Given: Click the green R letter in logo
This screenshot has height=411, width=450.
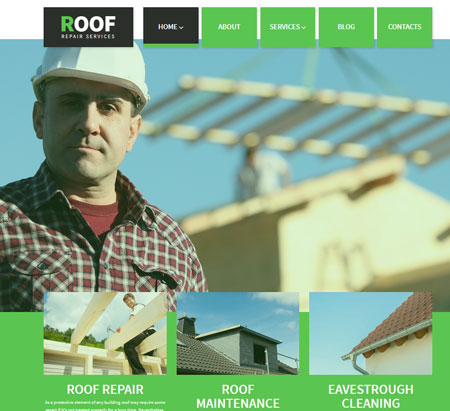Looking at the screenshot, I should pyautogui.click(x=67, y=24).
